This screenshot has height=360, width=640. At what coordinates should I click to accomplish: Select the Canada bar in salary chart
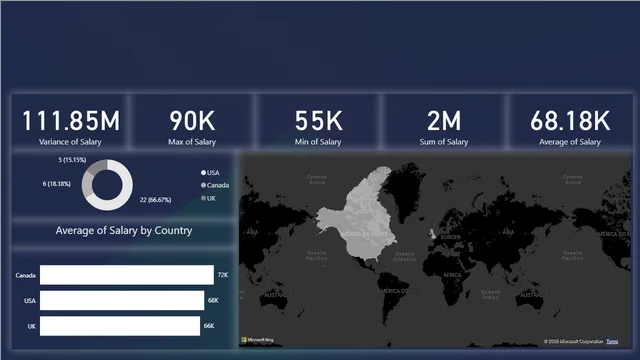[x=127, y=275]
